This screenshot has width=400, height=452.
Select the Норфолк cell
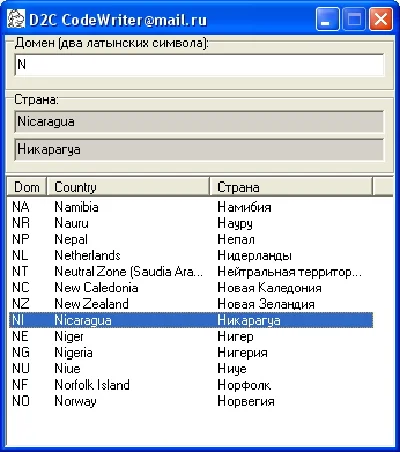pyautogui.click(x=244, y=385)
